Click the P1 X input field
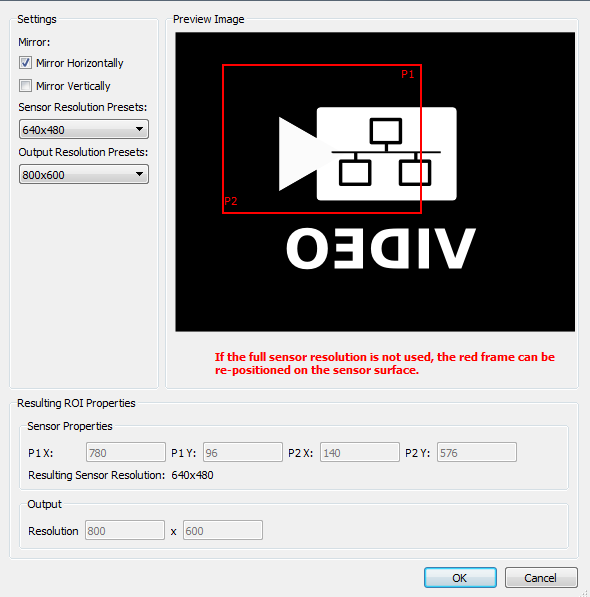Viewport: 590px width, 597px height. pos(126,452)
